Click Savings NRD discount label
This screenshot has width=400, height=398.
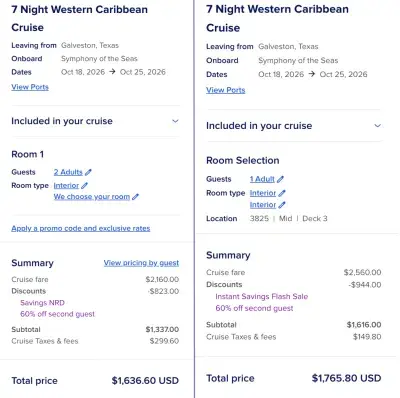coord(42,303)
